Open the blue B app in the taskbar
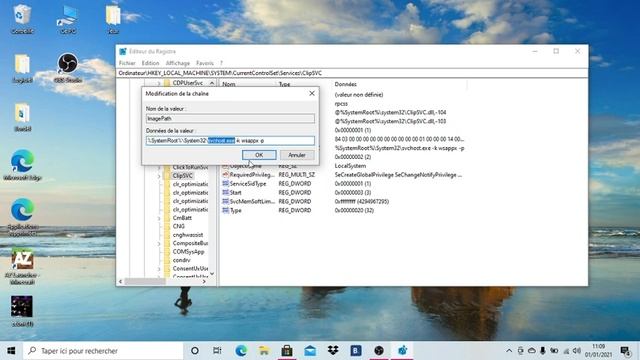Image resolution: width=640 pixels, height=360 pixels. point(356,351)
